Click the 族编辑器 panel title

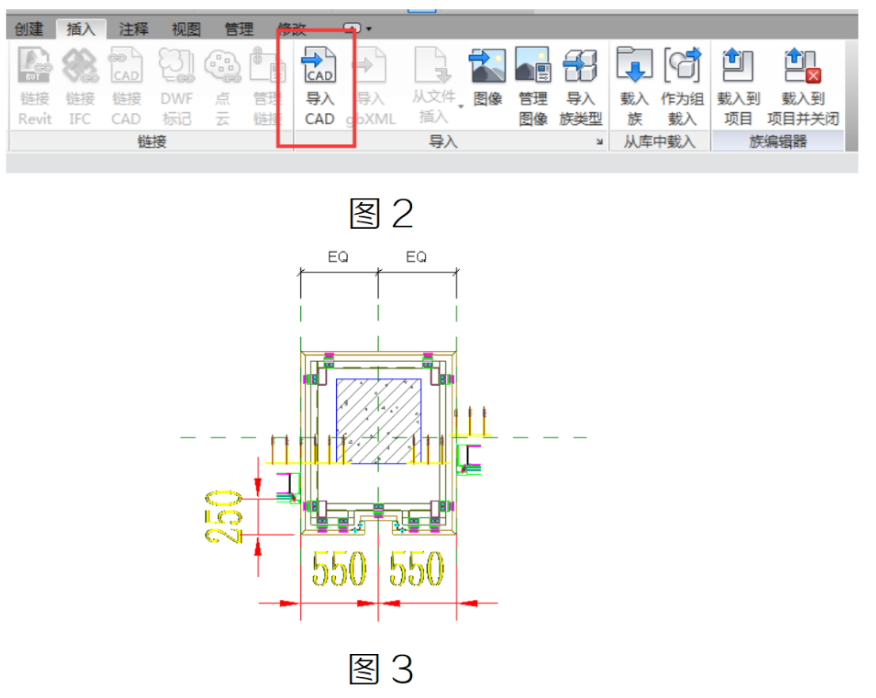point(778,142)
